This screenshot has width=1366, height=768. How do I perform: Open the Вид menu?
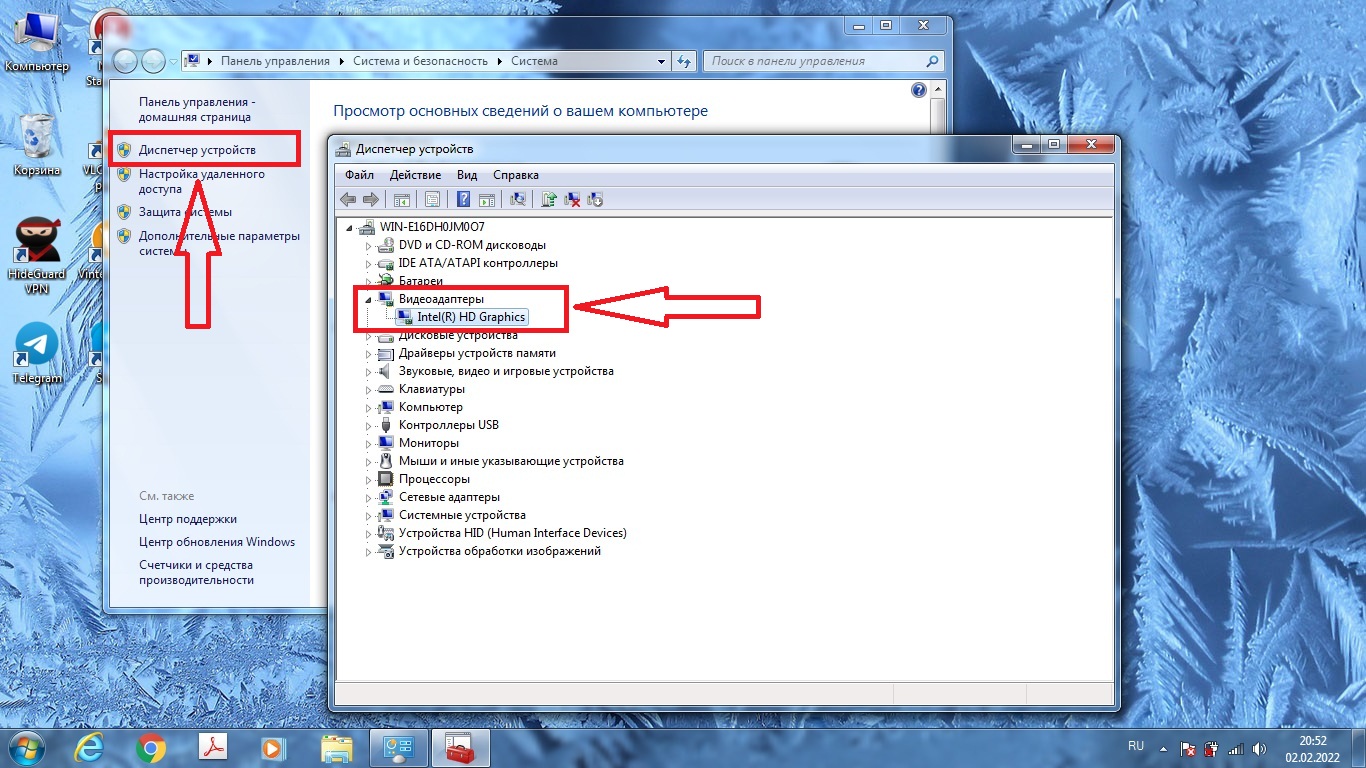[x=467, y=175]
